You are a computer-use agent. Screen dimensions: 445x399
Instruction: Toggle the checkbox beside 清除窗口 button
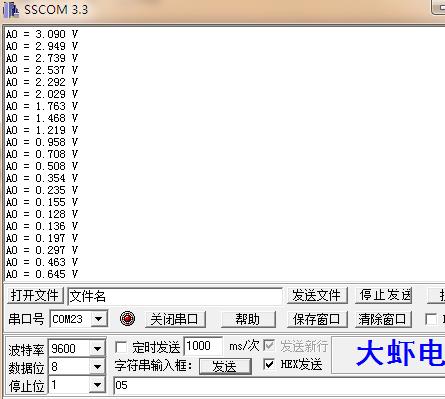pos(431,319)
